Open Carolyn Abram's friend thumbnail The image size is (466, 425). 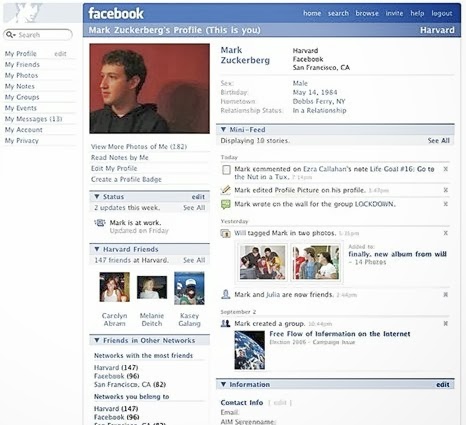[114, 287]
